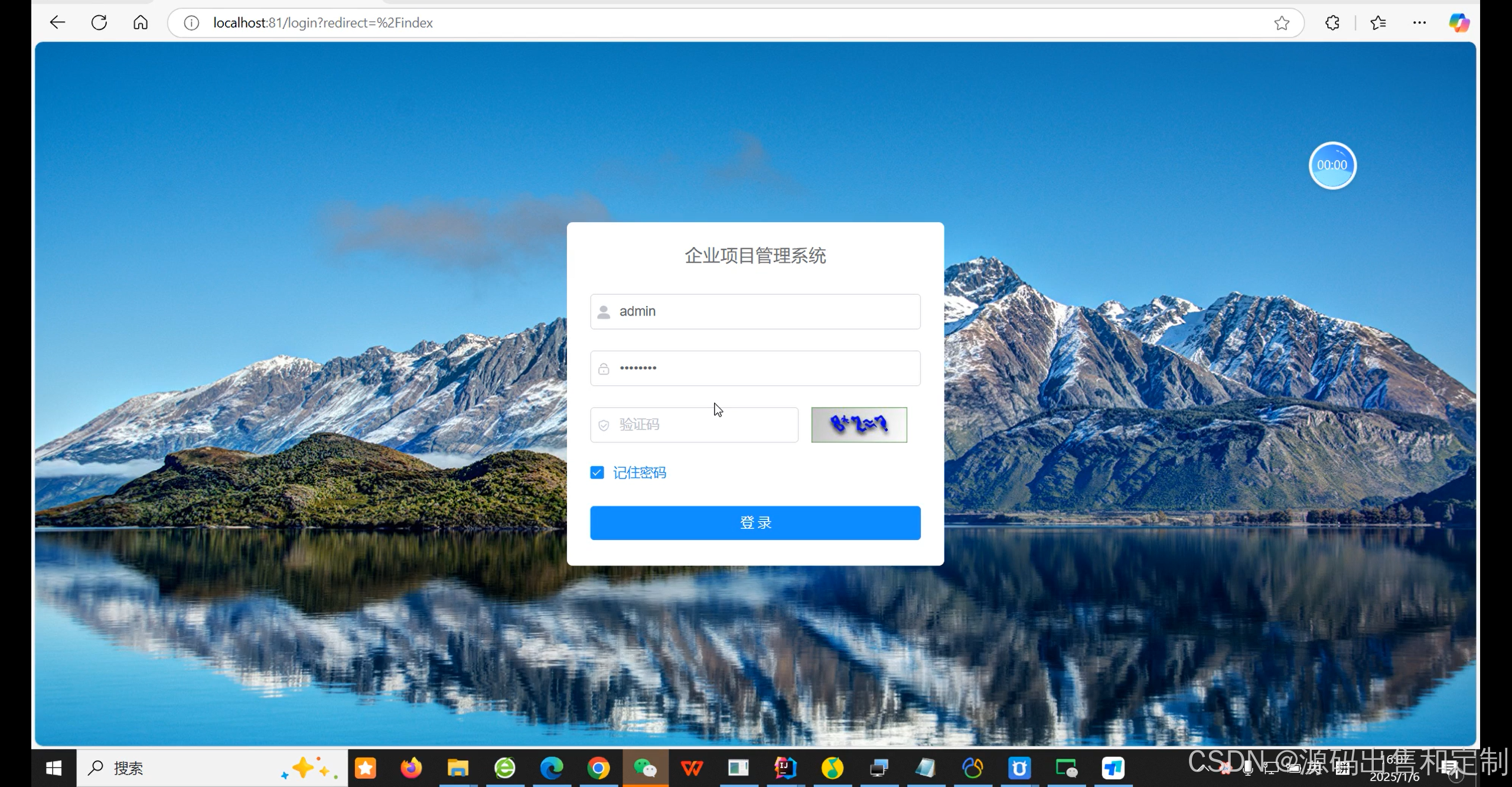Viewport: 1512px width, 787px height.
Task: Click the browser back arrow
Action: point(57,22)
